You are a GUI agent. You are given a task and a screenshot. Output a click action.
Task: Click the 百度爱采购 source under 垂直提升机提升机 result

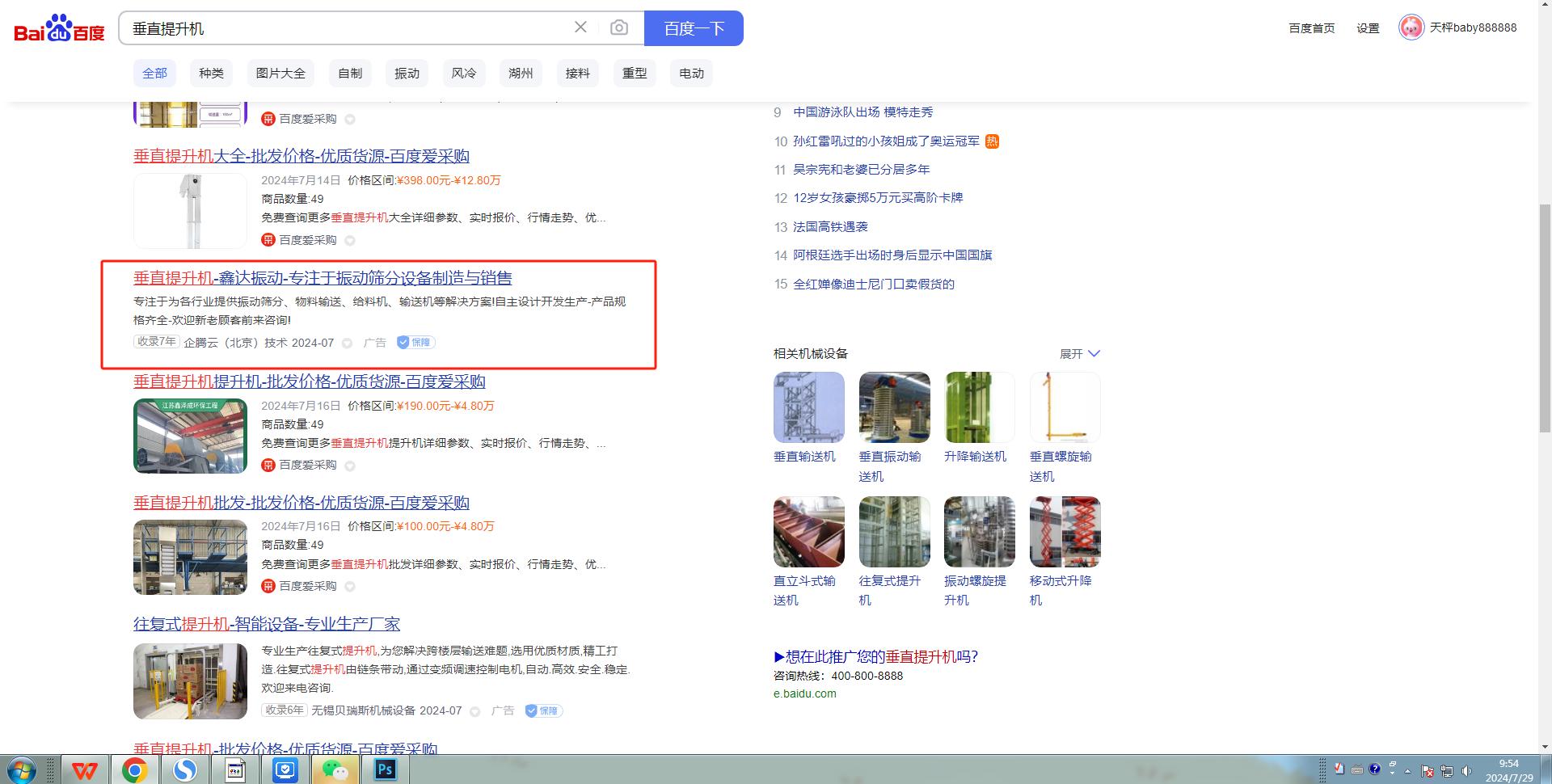308,466
